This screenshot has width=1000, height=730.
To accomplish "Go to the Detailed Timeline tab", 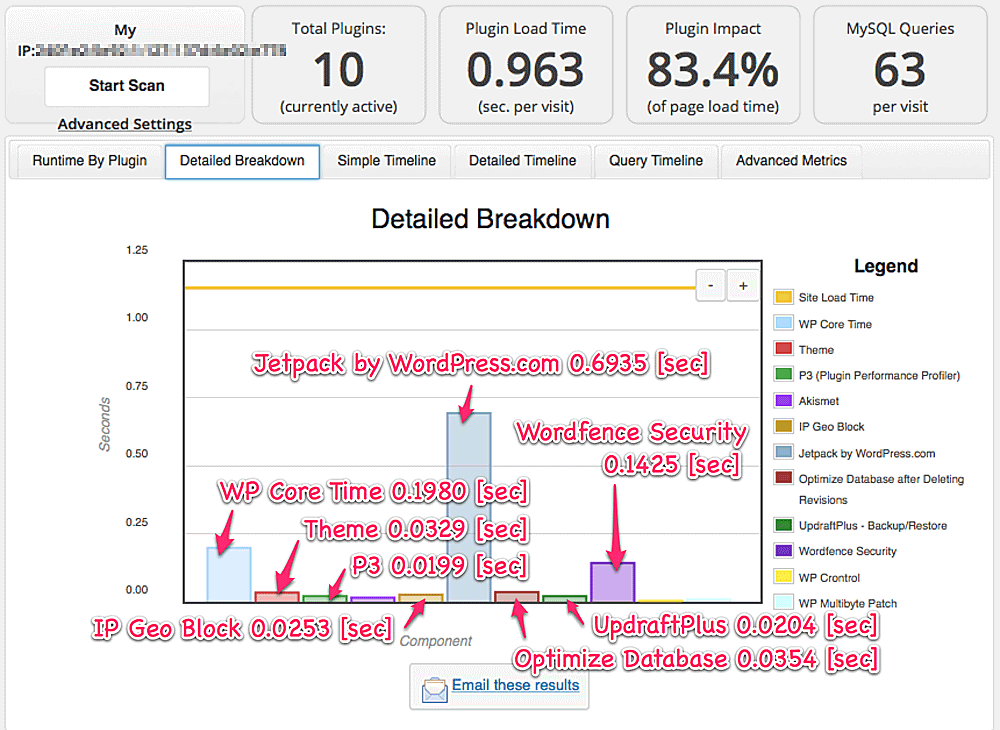I will pos(522,161).
